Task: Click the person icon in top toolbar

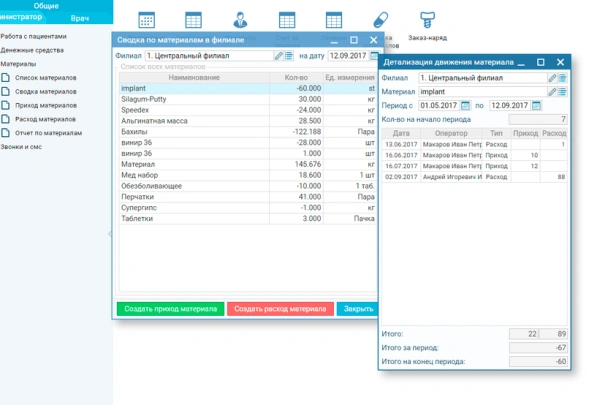Action: 240,19
